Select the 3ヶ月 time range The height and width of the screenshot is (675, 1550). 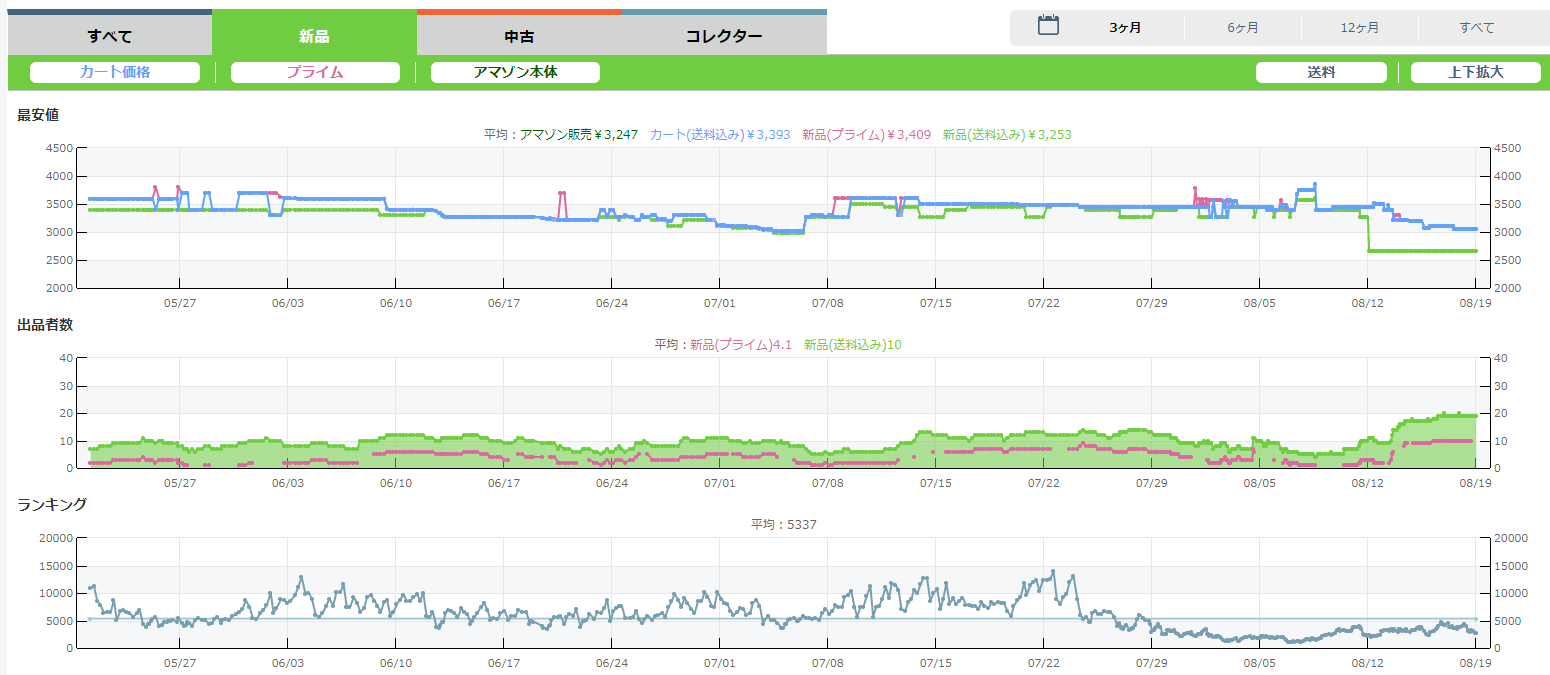(x=1125, y=28)
